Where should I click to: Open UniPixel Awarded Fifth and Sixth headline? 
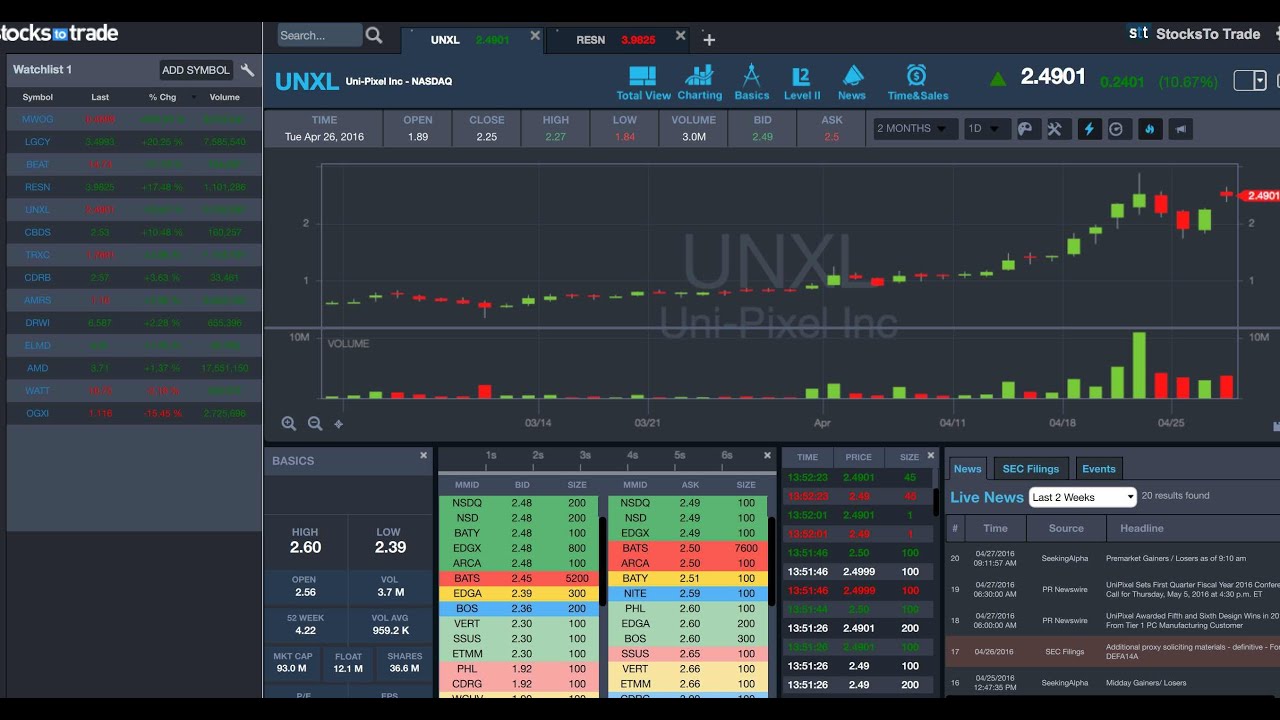1192,620
